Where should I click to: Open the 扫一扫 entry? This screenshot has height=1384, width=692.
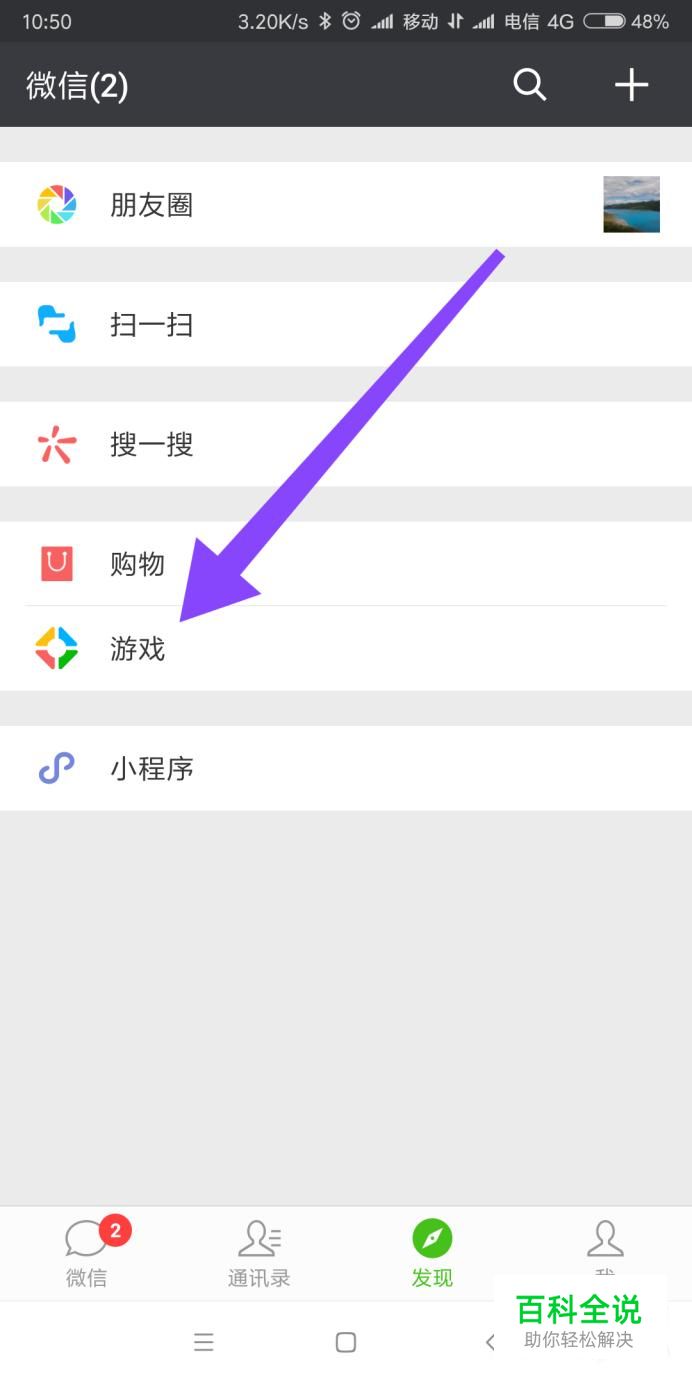tap(346, 324)
